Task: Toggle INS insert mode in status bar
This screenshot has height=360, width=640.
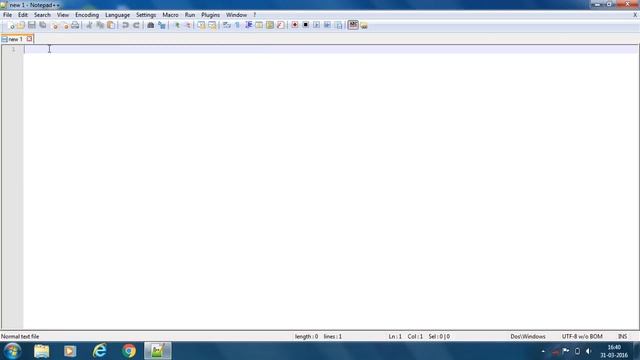Action: coord(622,336)
